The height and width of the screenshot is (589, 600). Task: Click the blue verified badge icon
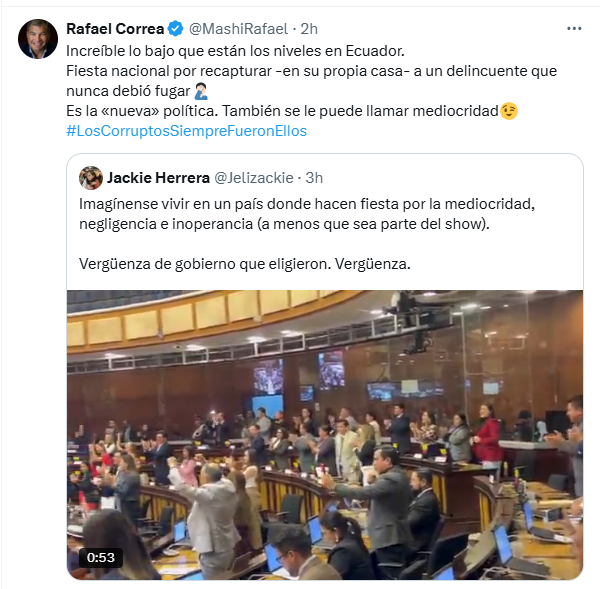click(x=176, y=29)
